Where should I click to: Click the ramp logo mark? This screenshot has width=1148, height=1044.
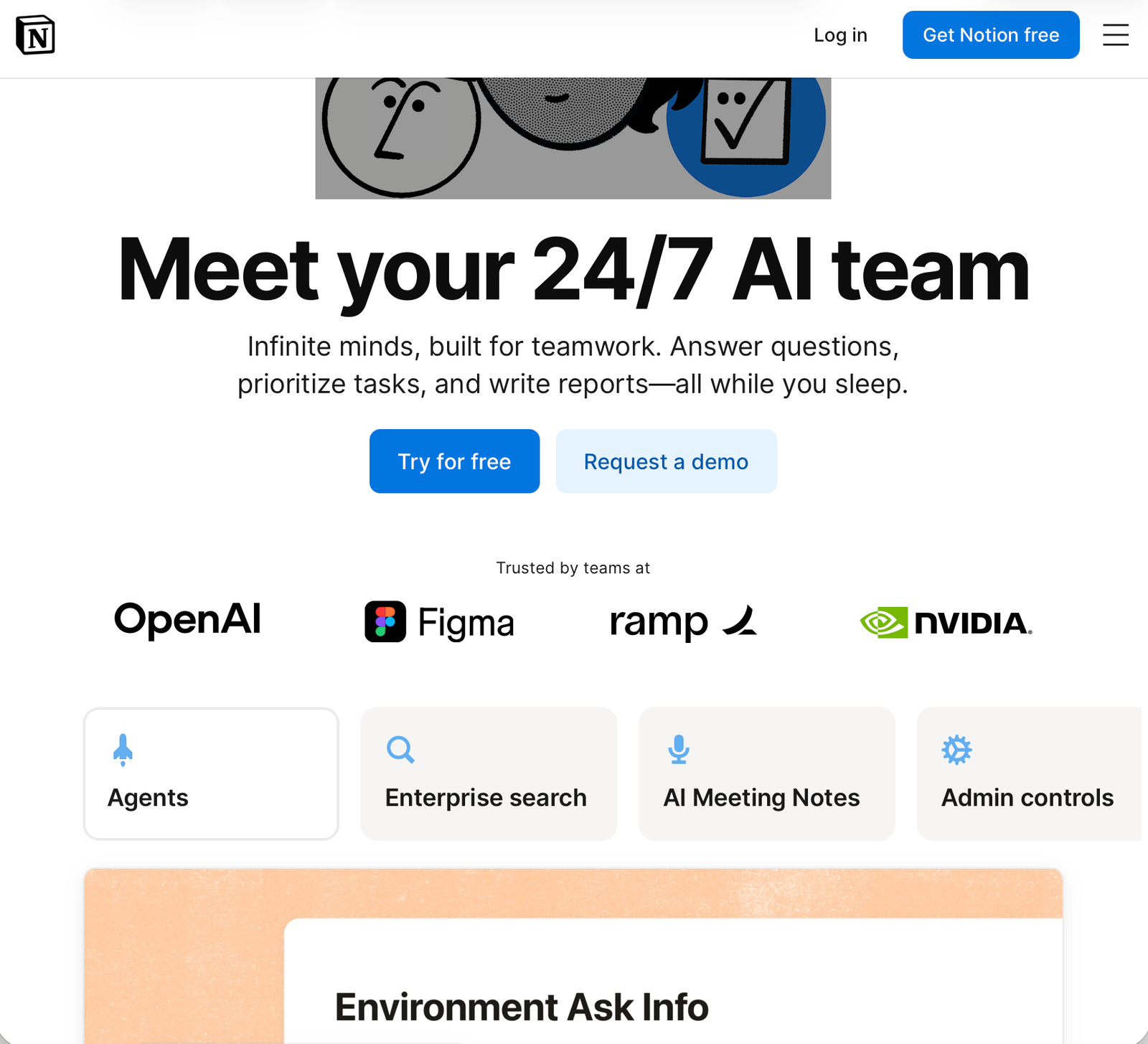740,621
